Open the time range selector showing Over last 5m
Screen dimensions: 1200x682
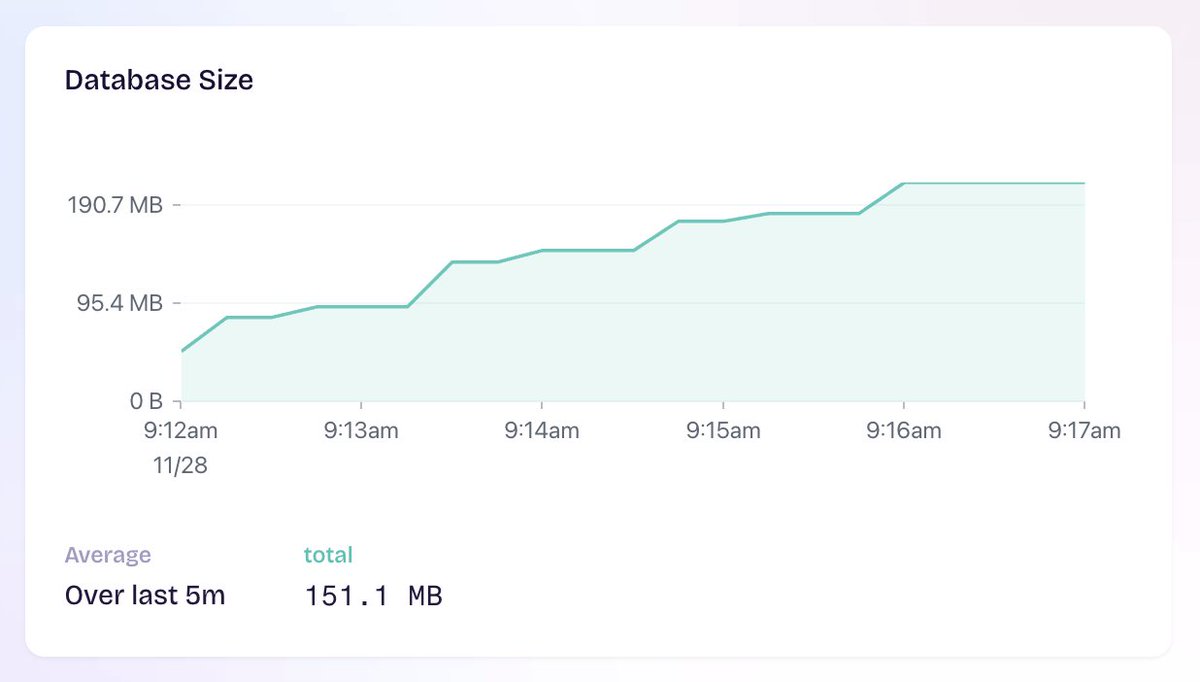coord(146,595)
